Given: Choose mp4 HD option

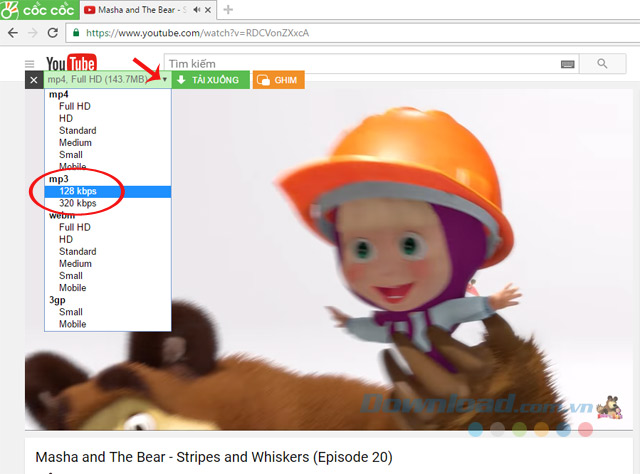Looking at the screenshot, I should [x=108, y=119].
